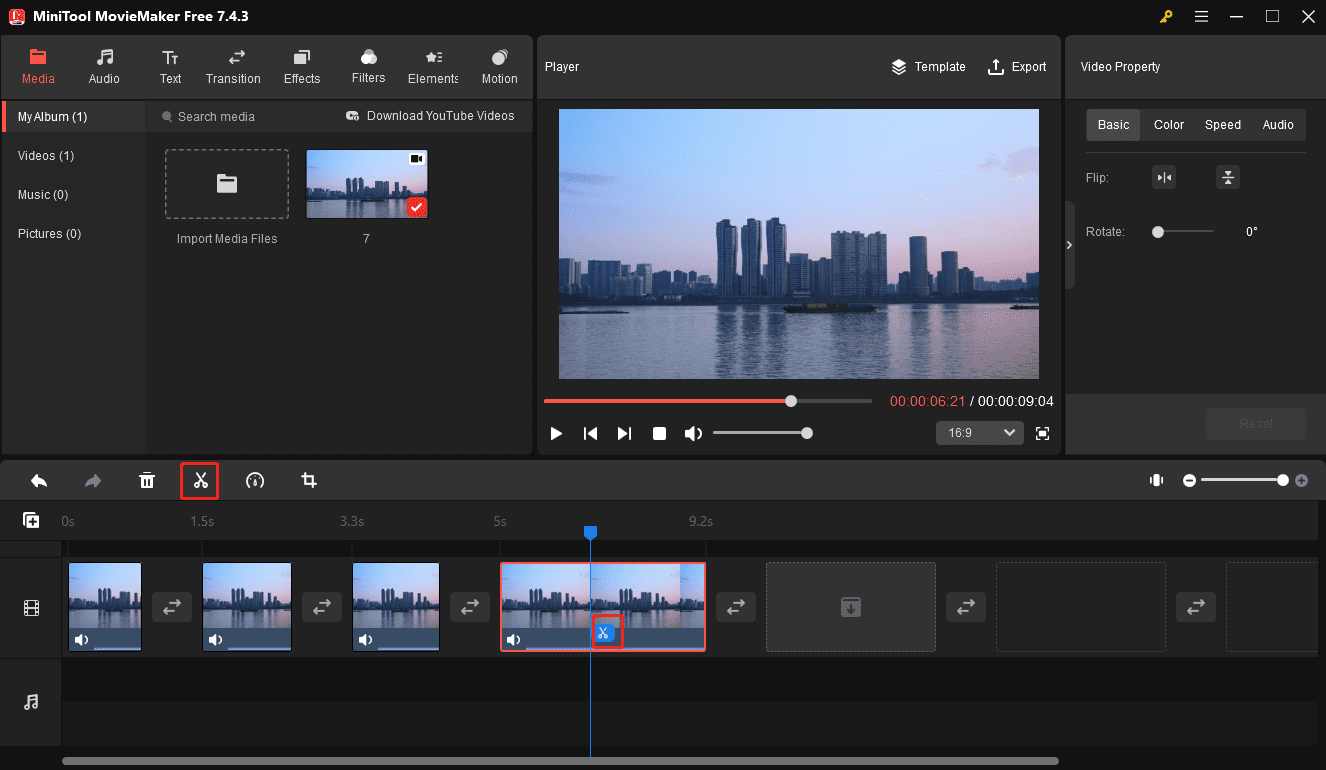1326x770 pixels.
Task: Open the hamburger main menu
Action: click(x=1201, y=16)
